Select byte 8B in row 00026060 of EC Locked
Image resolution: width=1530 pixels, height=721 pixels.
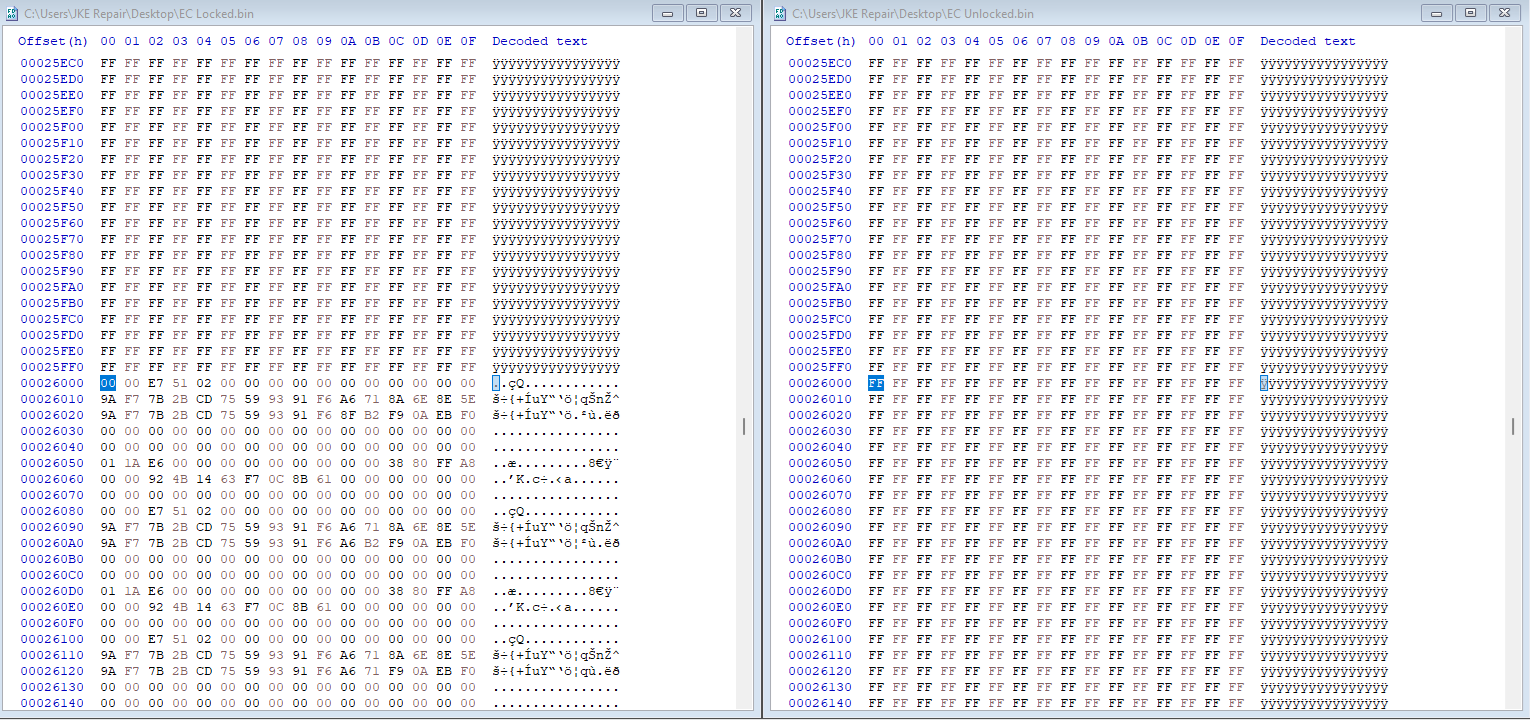[x=300, y=479]
